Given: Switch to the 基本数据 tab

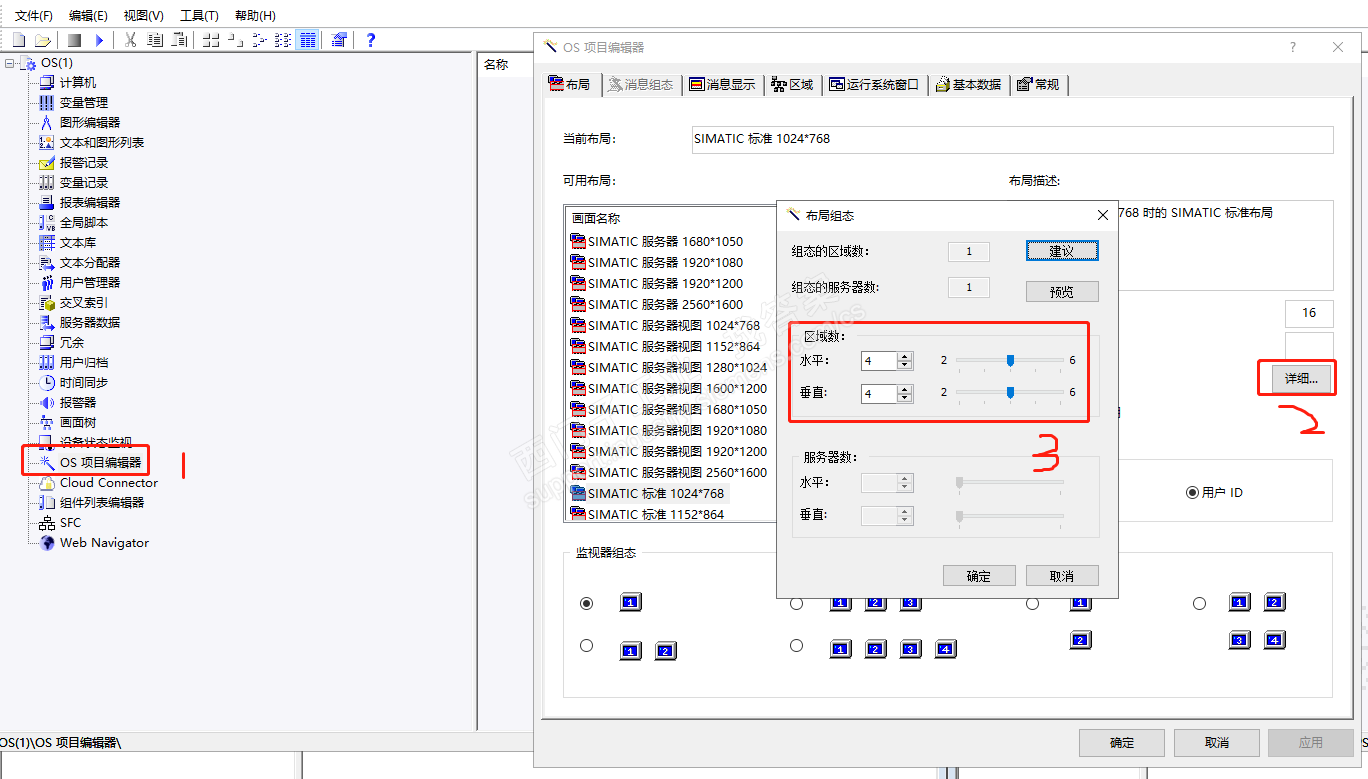Looking at the screenshot, I should coord(968,85).
